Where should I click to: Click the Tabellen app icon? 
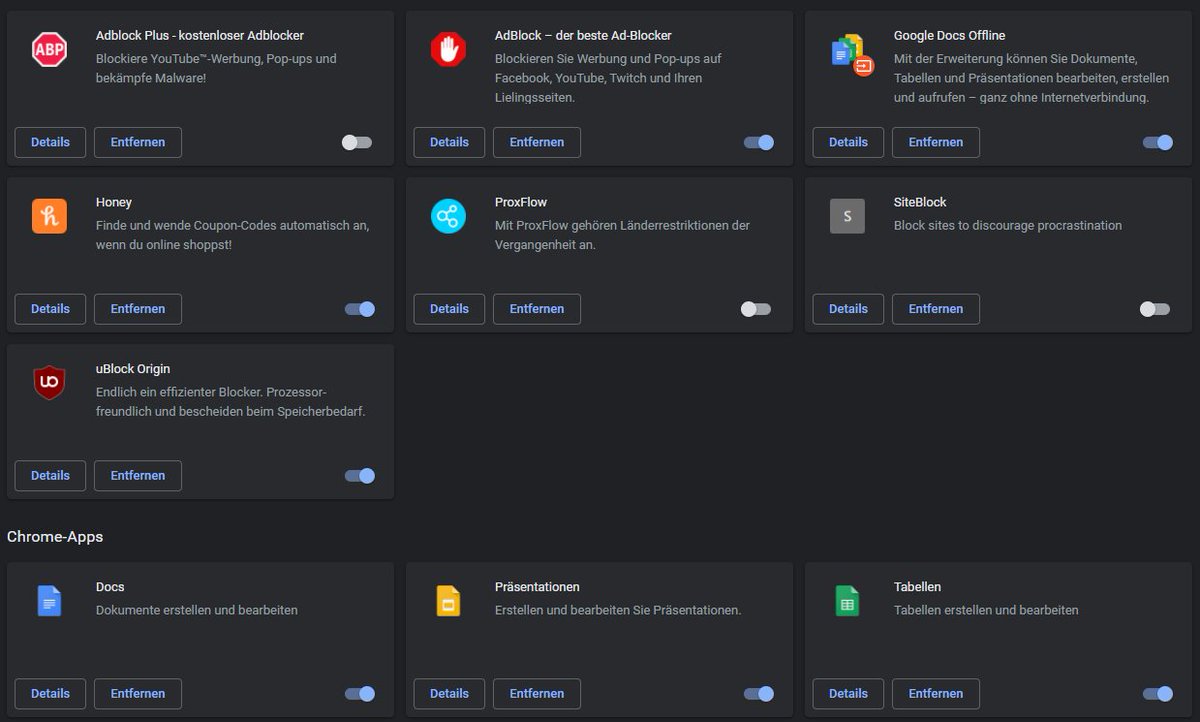coord(847,601)
